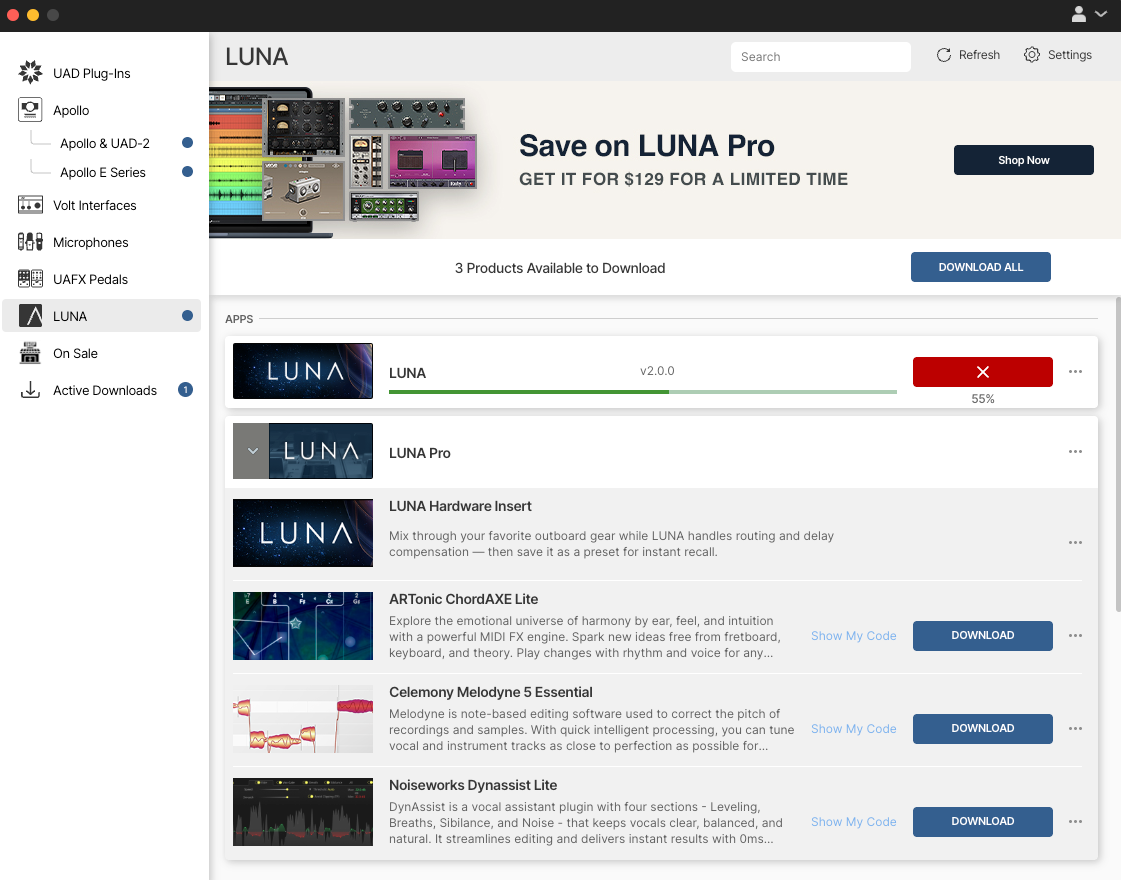The width and height of the screenshot is (1121, 880).
Task: Click into the Search field
Action: coord(821,56)
